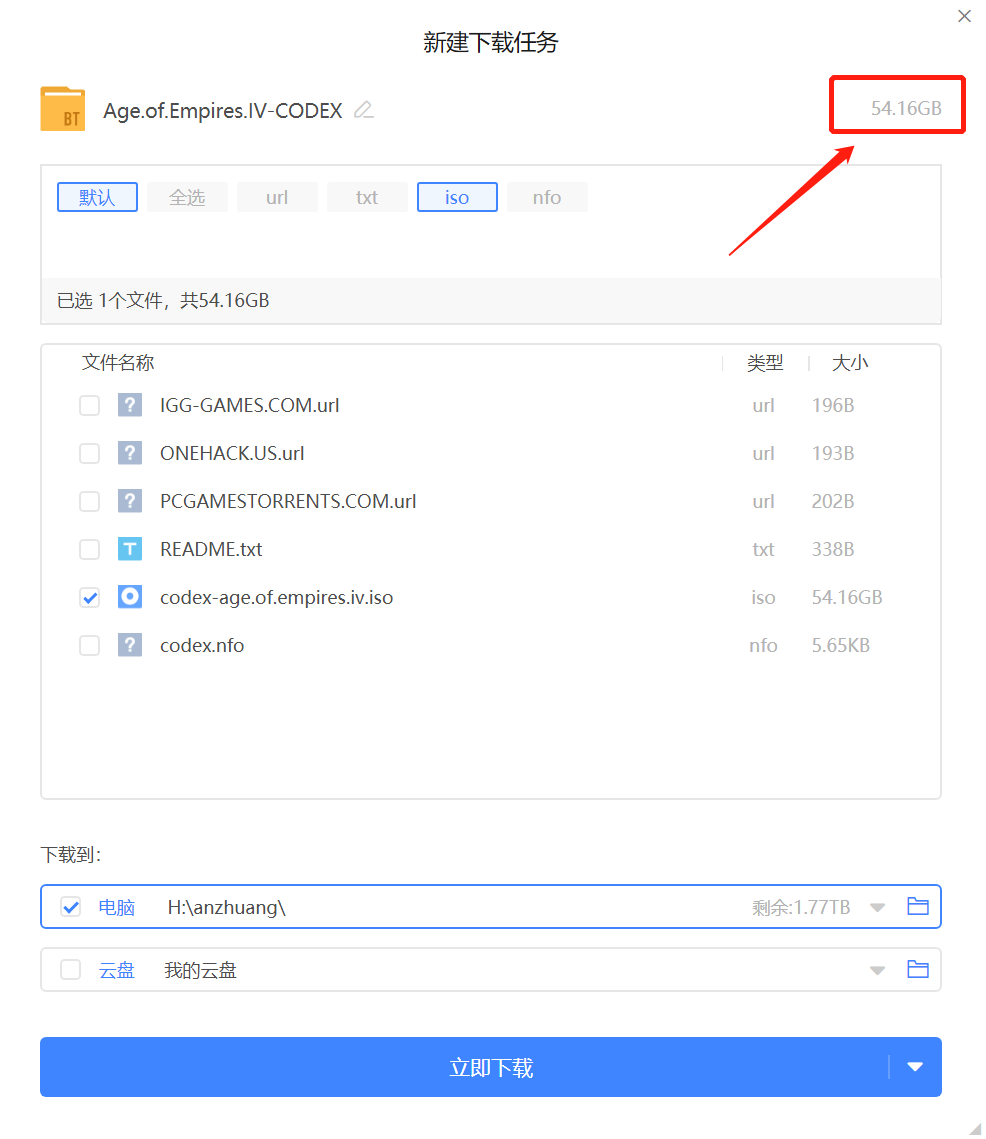Toggle the iso file filter
This screenshot has width=986, height=1139.
(x=457, y=197)
